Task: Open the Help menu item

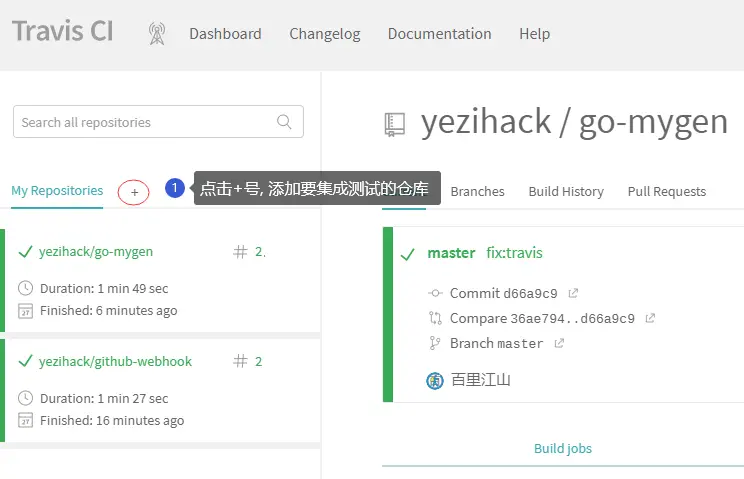Action: 535,34
